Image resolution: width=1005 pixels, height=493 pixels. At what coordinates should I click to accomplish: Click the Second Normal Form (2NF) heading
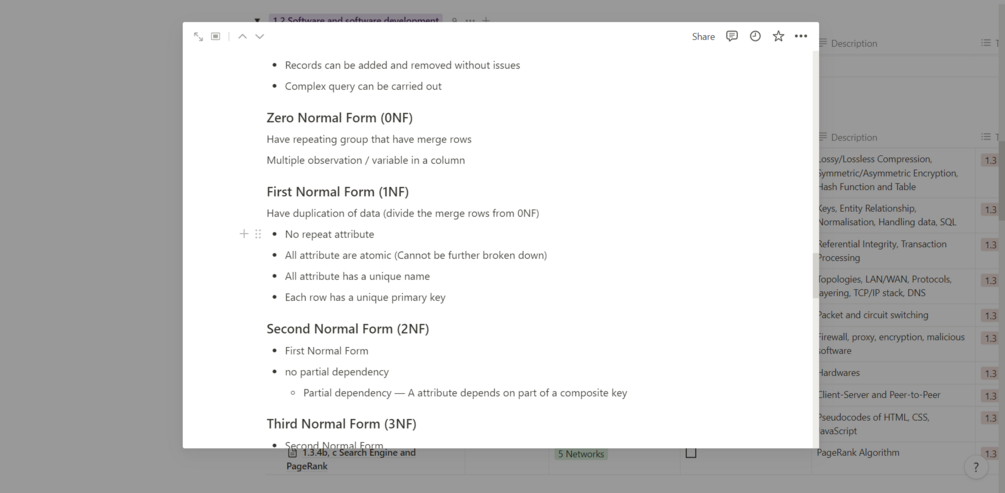point(348,329)
